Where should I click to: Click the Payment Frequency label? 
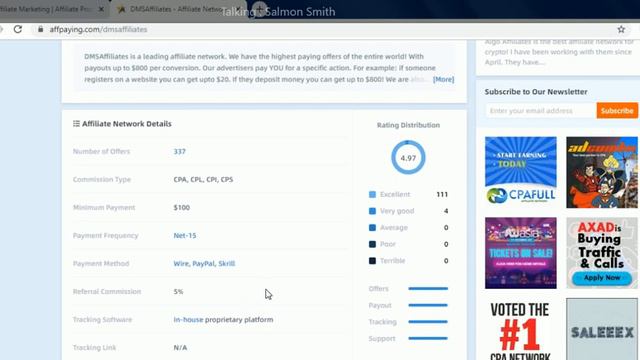pyautogui.click(x=105, y=236)
